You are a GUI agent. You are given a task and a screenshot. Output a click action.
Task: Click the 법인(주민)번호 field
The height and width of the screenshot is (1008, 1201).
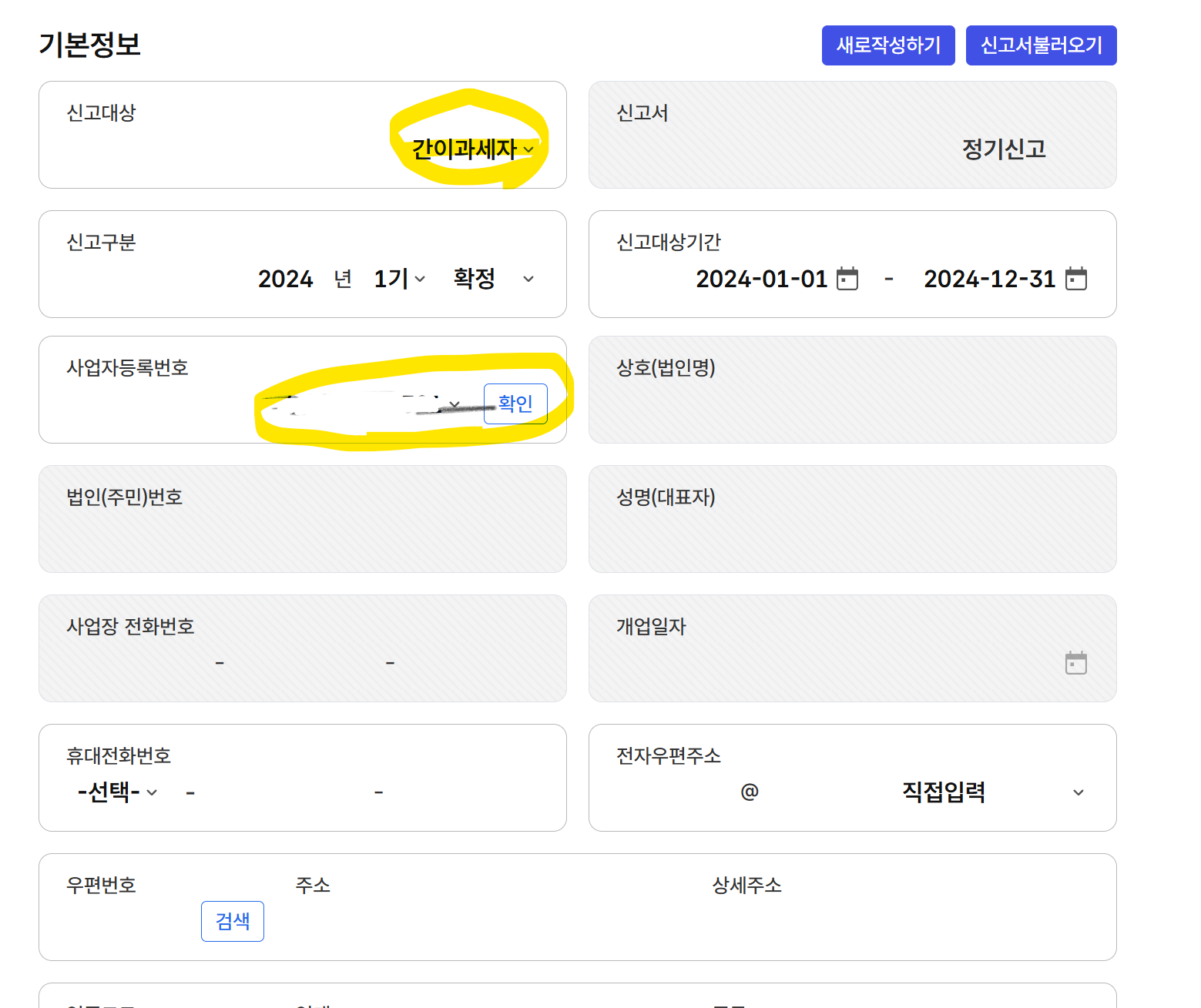point(303,519)
